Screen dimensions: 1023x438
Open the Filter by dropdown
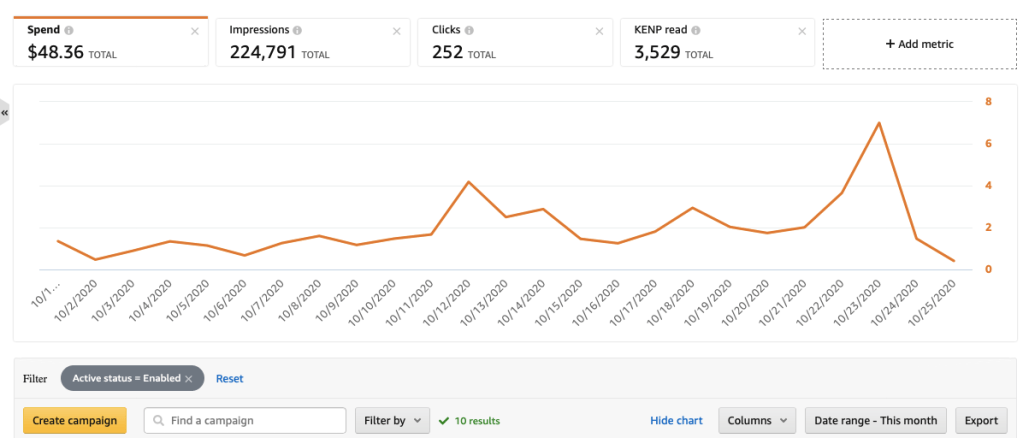pos(392,421)
